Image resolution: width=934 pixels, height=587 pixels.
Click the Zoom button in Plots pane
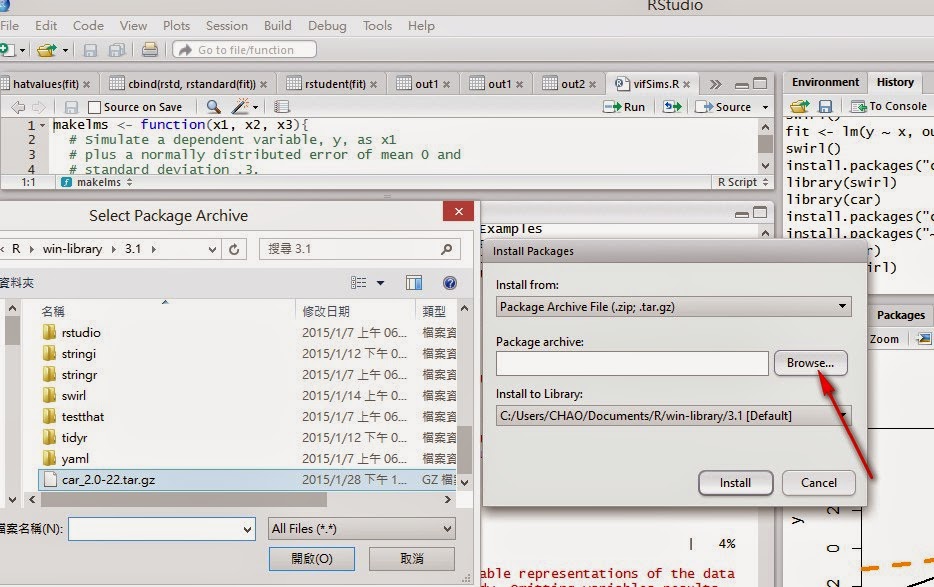pyautogui.click(x=884, y=339)
